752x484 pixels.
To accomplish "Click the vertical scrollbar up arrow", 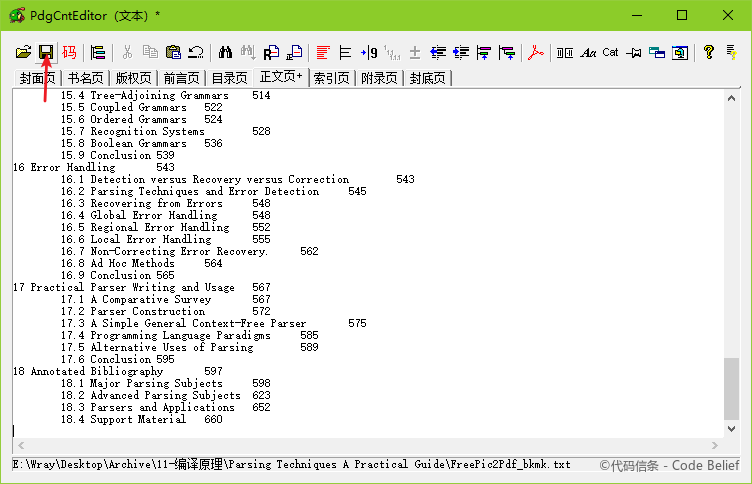I will 731,98.
